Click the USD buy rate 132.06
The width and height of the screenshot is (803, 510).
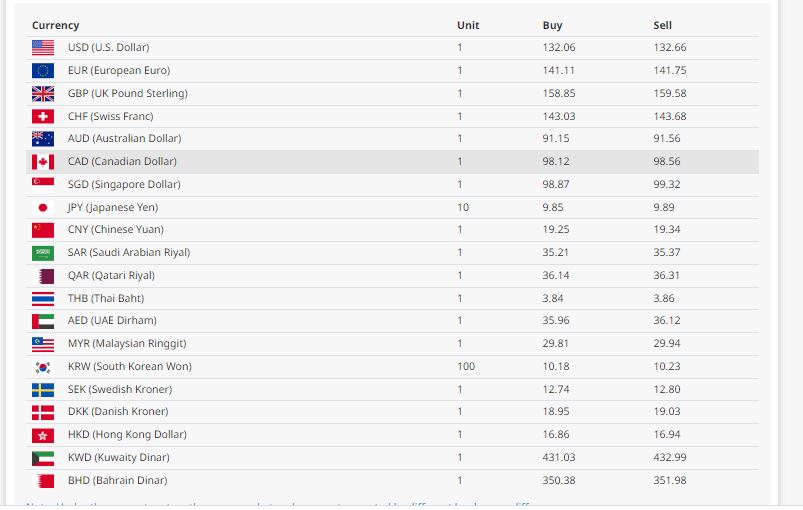pos(559,47)
